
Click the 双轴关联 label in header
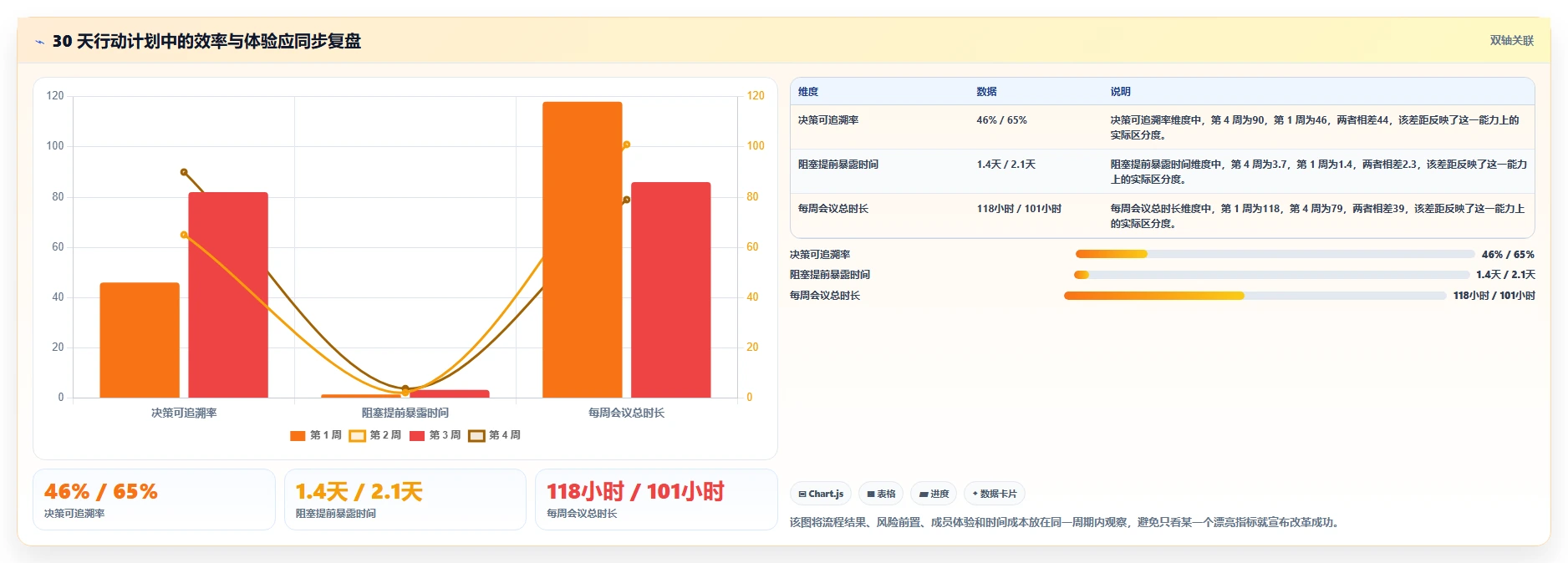pos(1511,40)
